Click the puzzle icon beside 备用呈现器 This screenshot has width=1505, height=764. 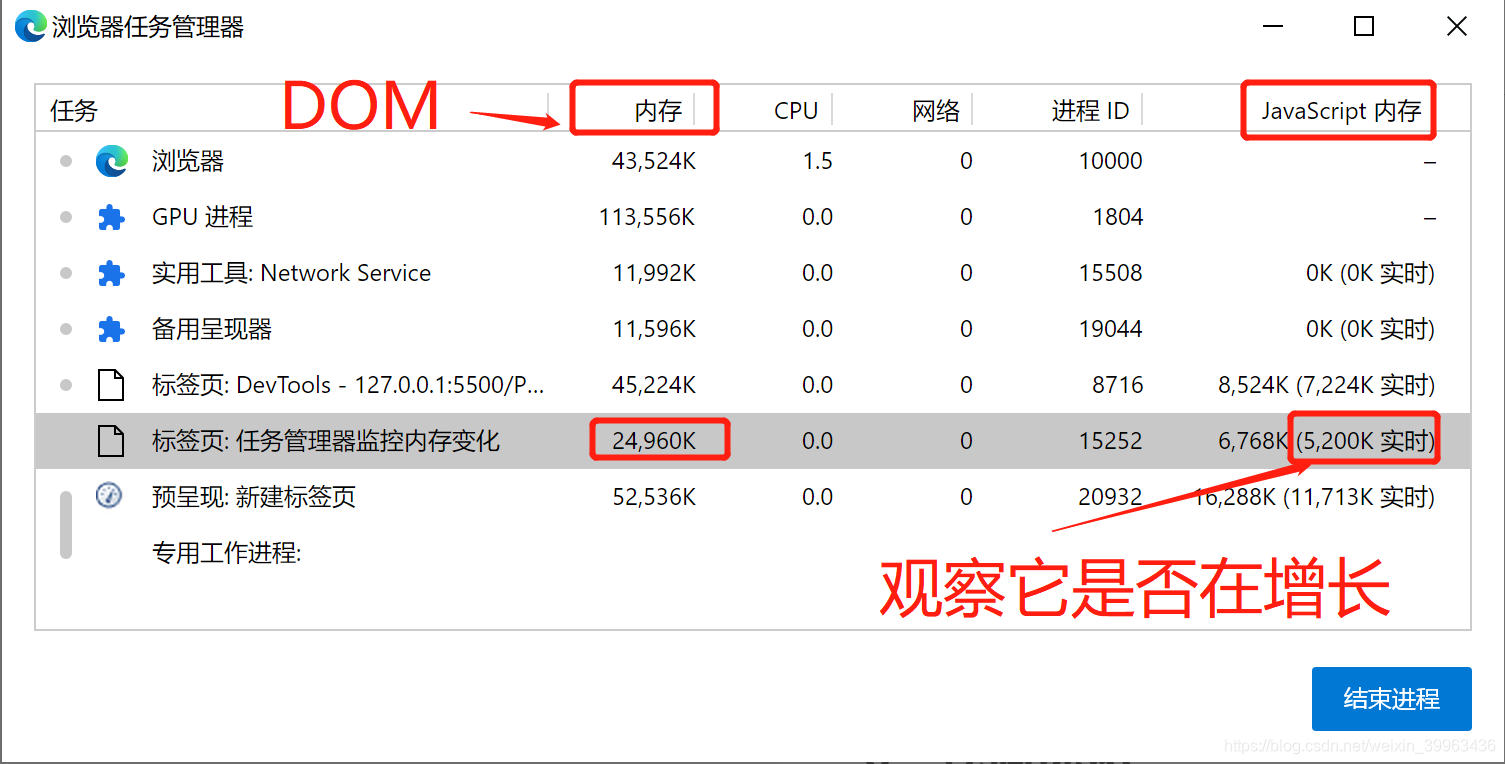point(111,329)
